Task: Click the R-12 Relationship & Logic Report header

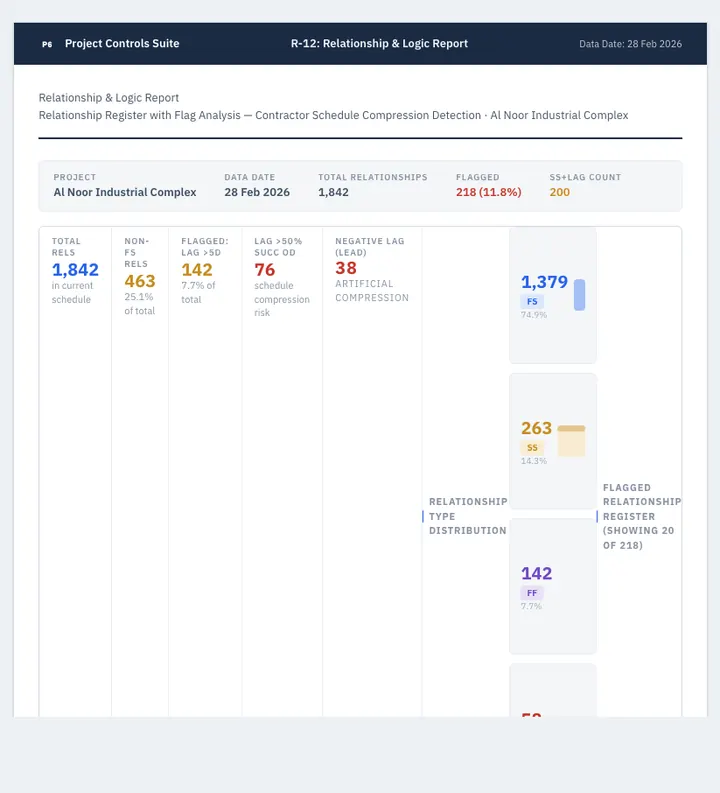Action: (379, 43)
